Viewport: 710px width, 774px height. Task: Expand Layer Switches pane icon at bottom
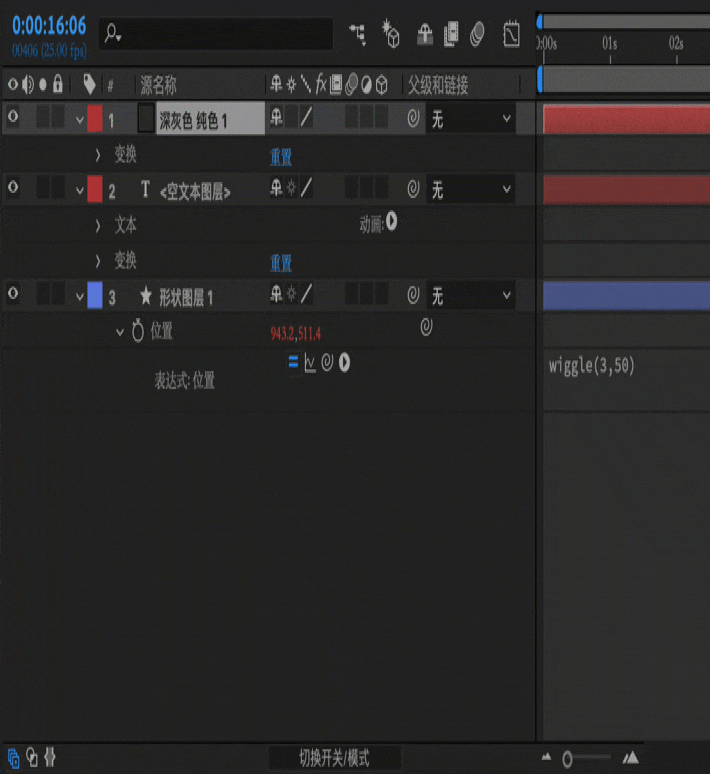click(13, 758)
